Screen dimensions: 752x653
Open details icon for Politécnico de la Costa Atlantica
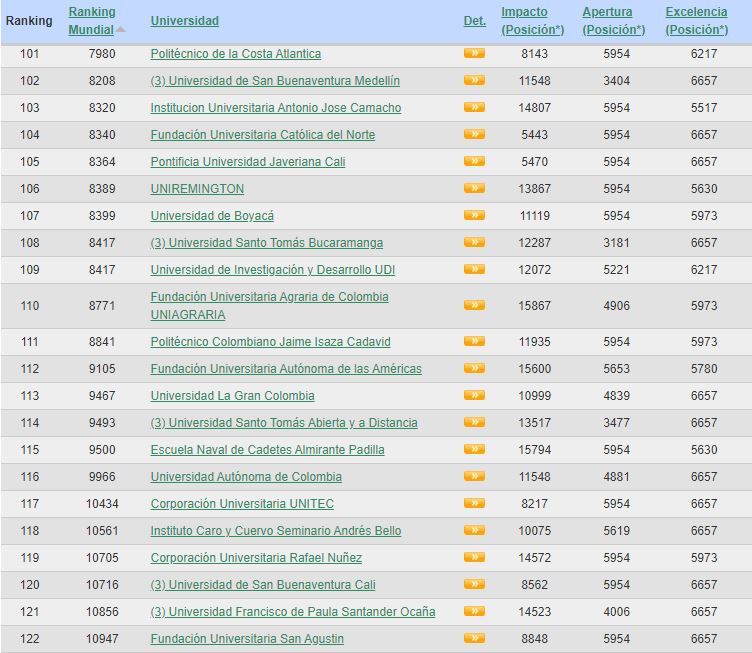click(x=474, y=53)
